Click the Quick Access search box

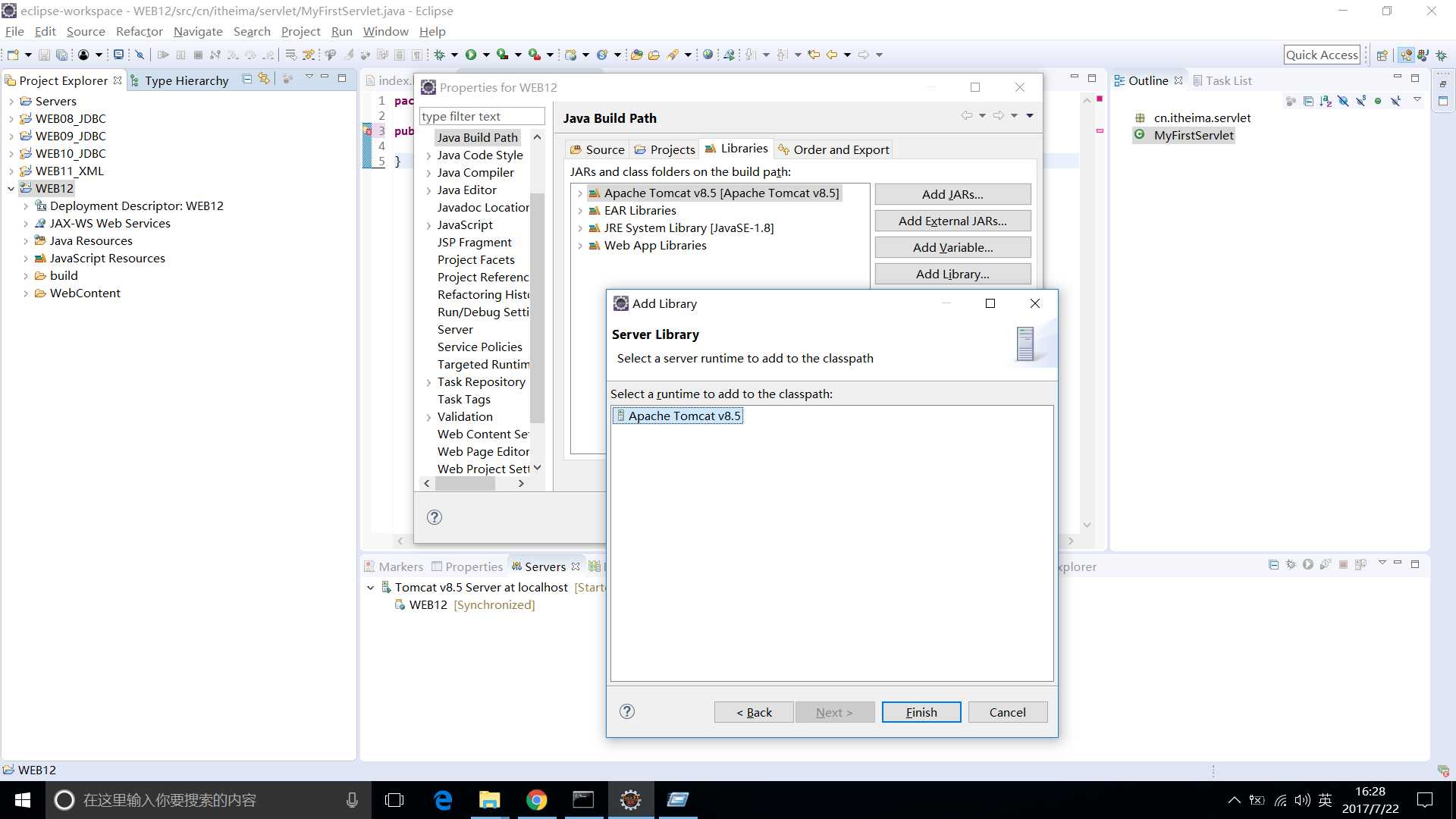[1322, 55]
